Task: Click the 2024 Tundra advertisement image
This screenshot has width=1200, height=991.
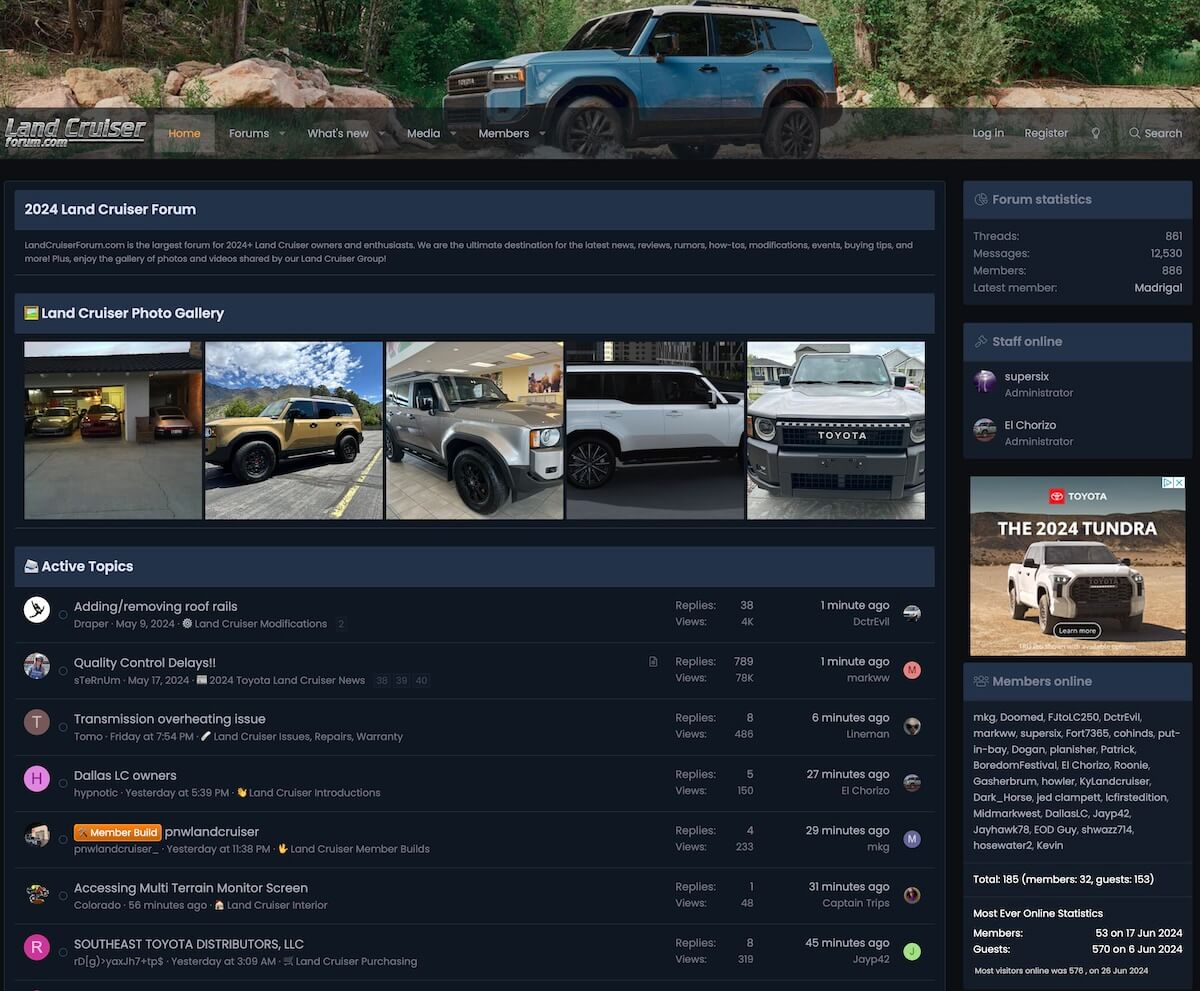Action: 1078,566
